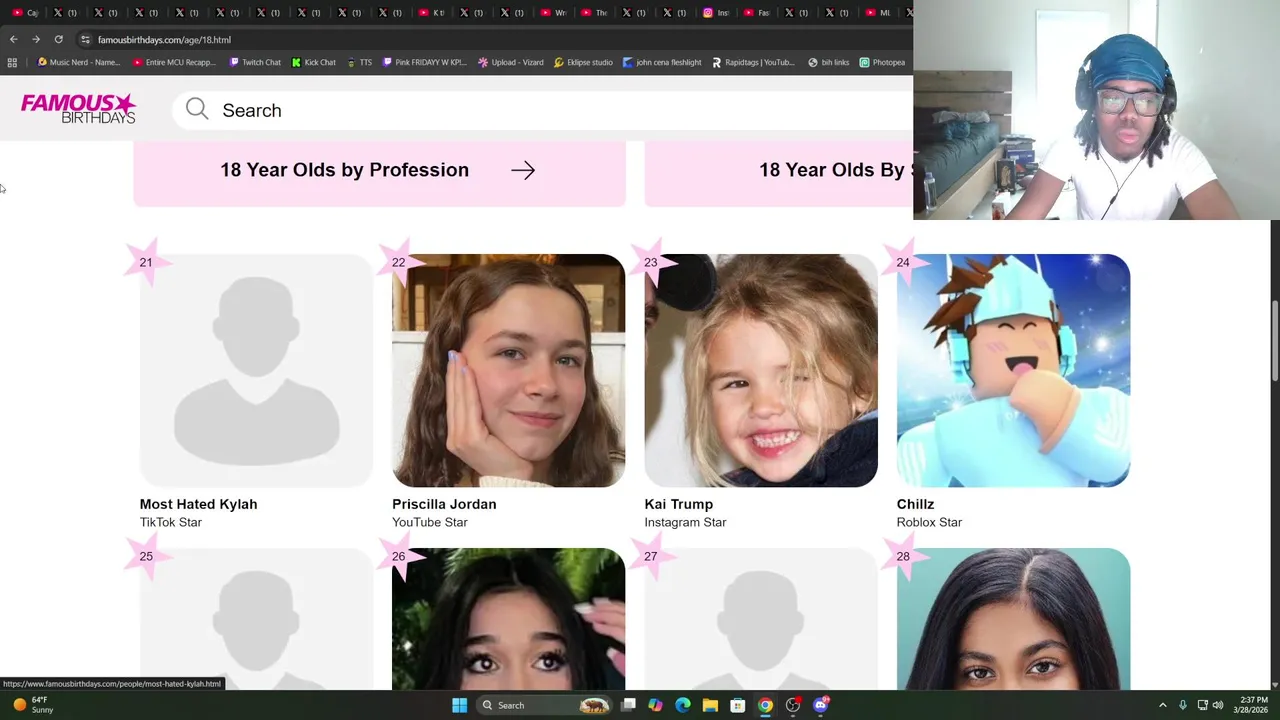This screenshot has width=1280, height=720.
Task: Switch to the YouTube tab labeled Fas
Action: click(x=757, y=13)
